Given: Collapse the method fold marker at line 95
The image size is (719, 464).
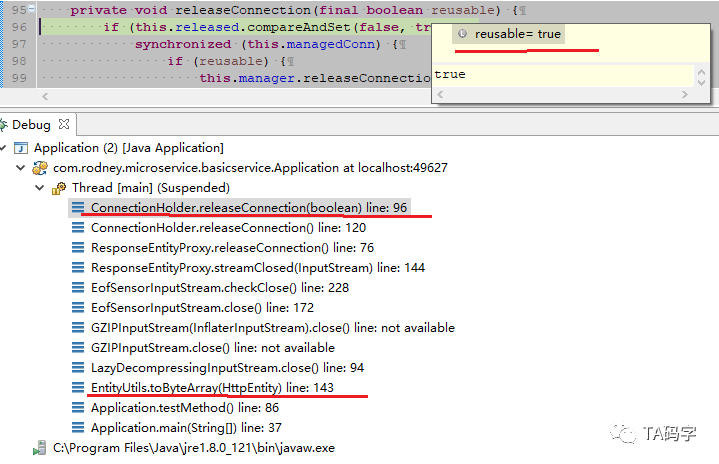Looking at the screenshot, I should pos(32,8).
